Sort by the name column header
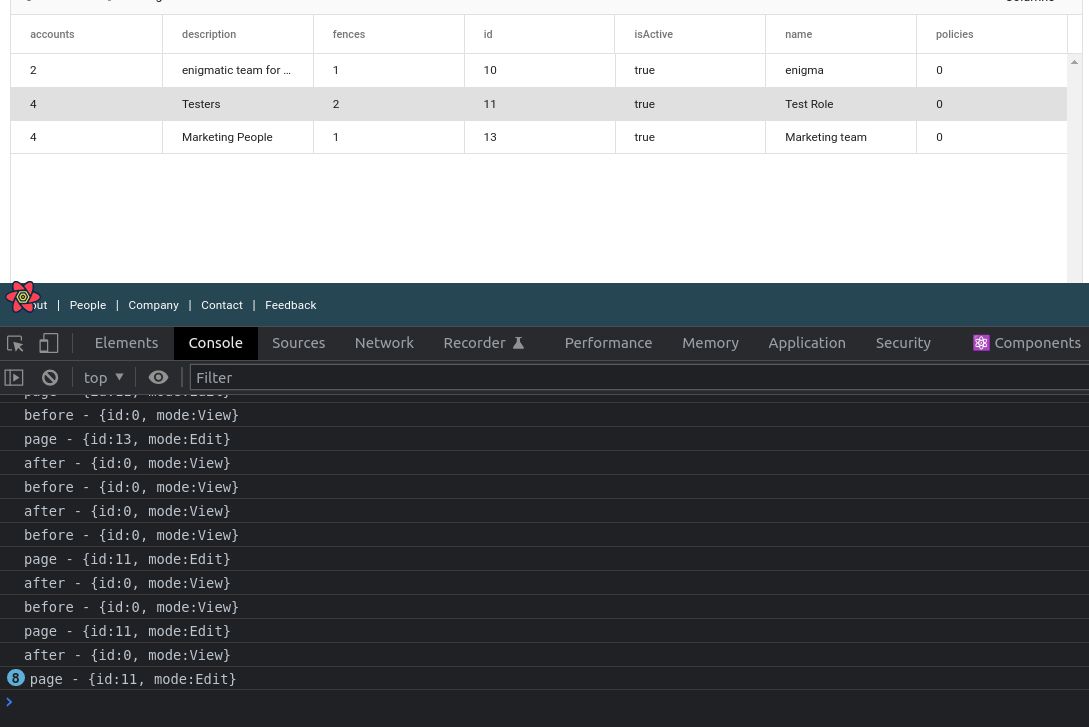The image size is (1089, 727). [x=840, y=34]
